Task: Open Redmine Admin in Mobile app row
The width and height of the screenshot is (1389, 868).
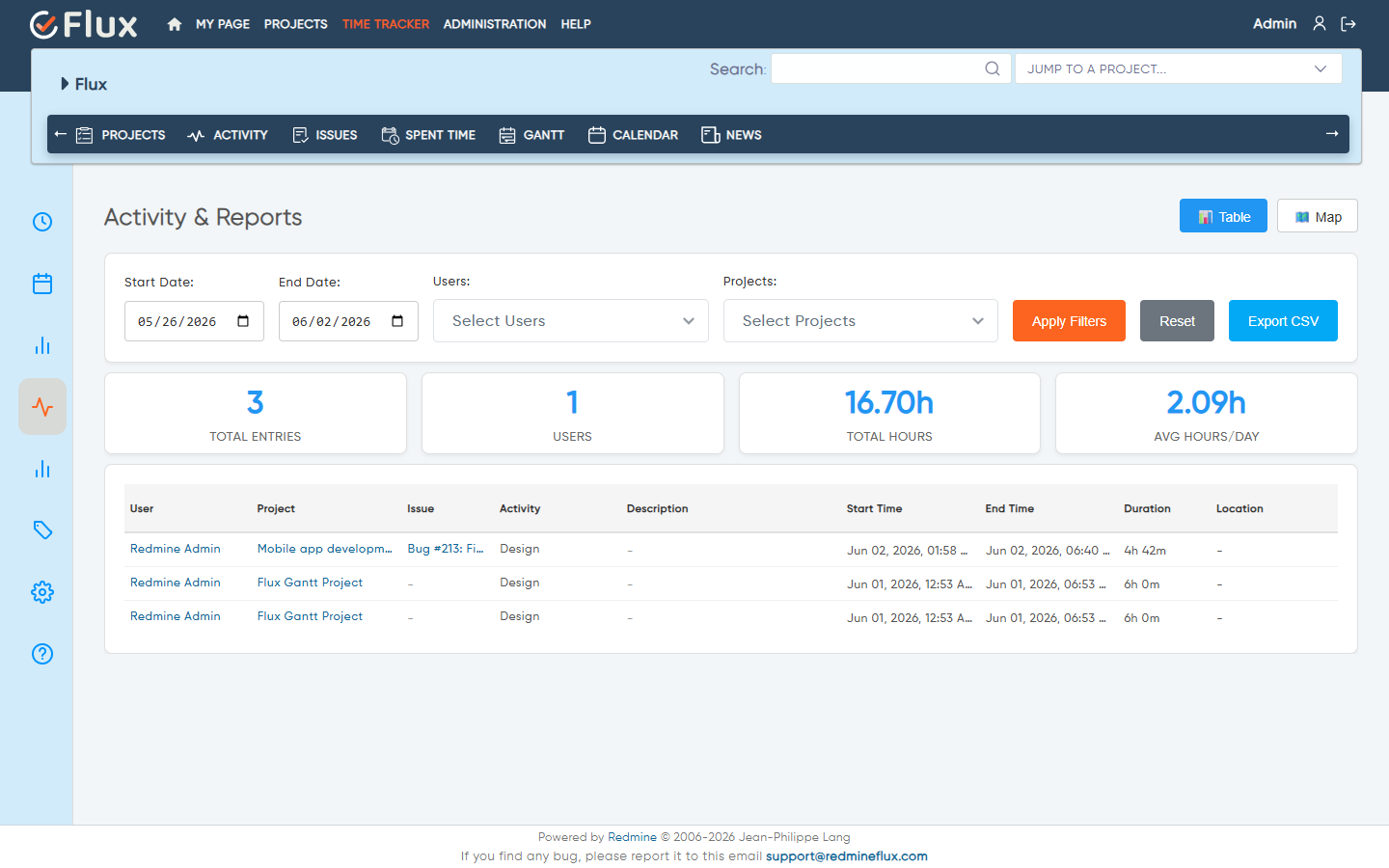Action: 176,549
